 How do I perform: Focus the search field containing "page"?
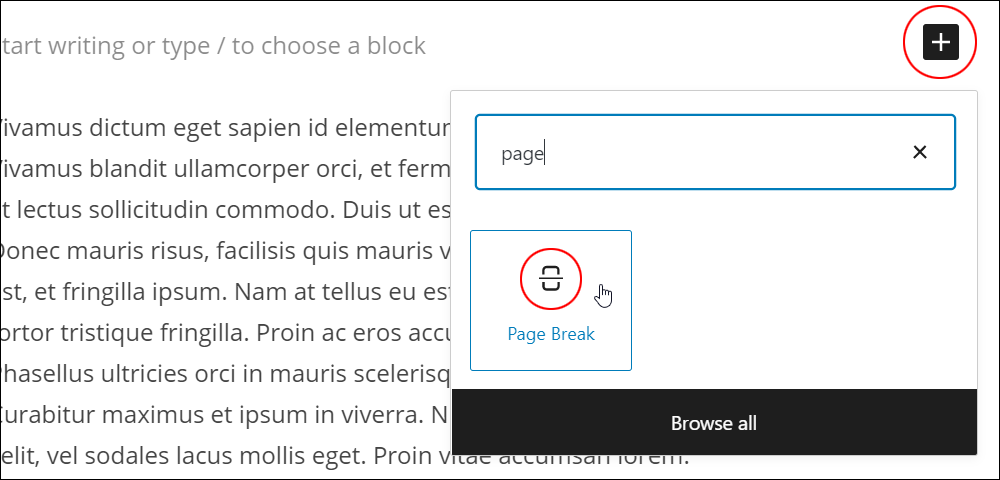715,152
